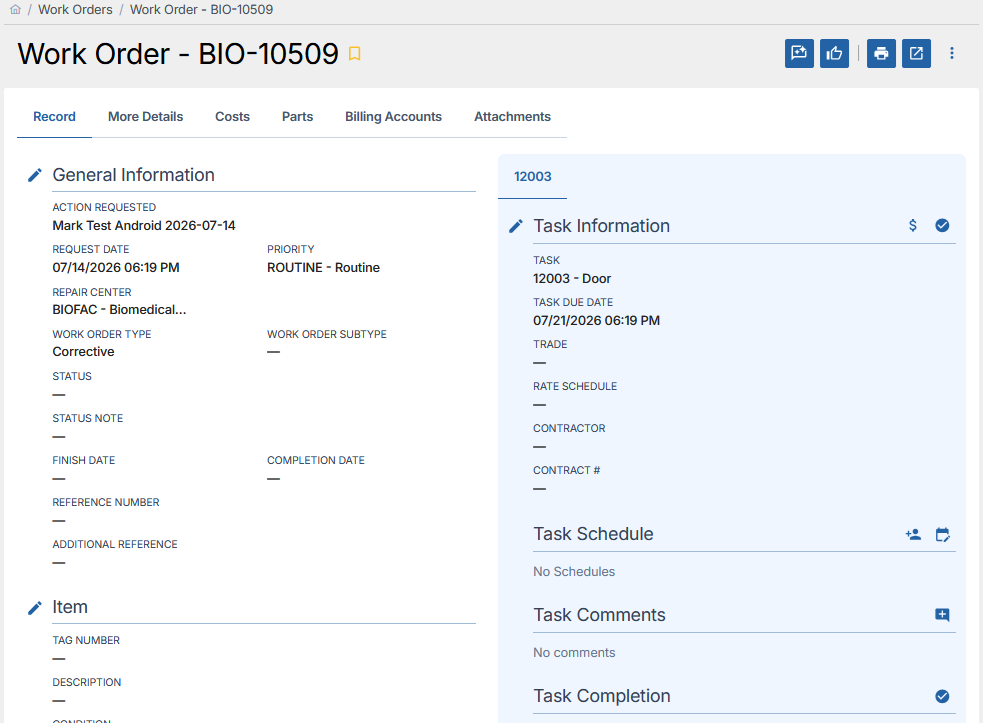Screen dimensions: 983x723
Task: Open the Billing Accounts tab
Action: pyautogui.click(x=393, y=117)
